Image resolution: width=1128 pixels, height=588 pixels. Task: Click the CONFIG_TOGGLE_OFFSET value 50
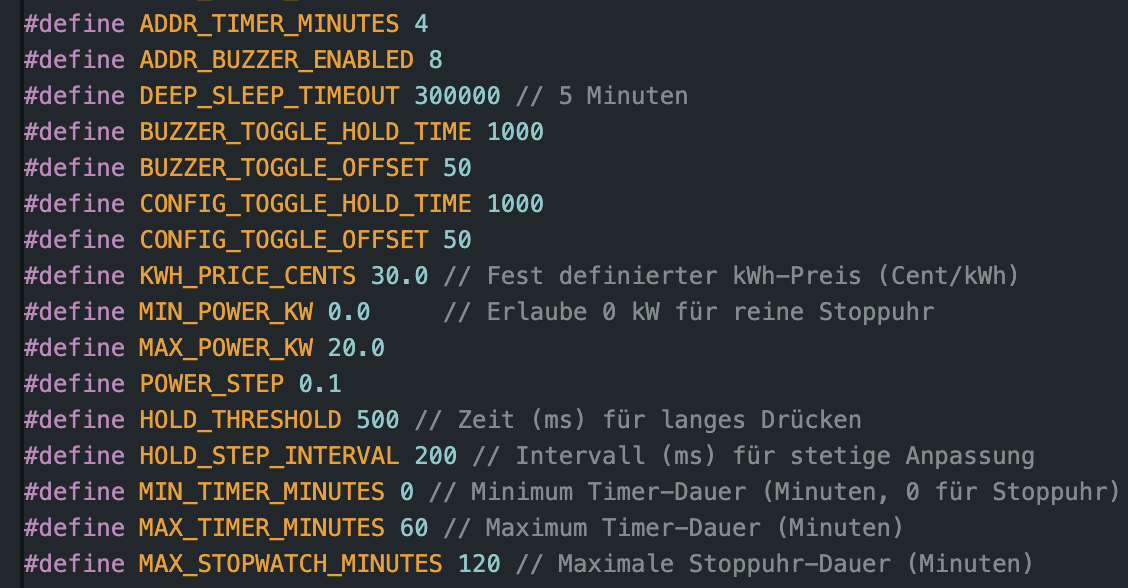[x=457, y=240]
